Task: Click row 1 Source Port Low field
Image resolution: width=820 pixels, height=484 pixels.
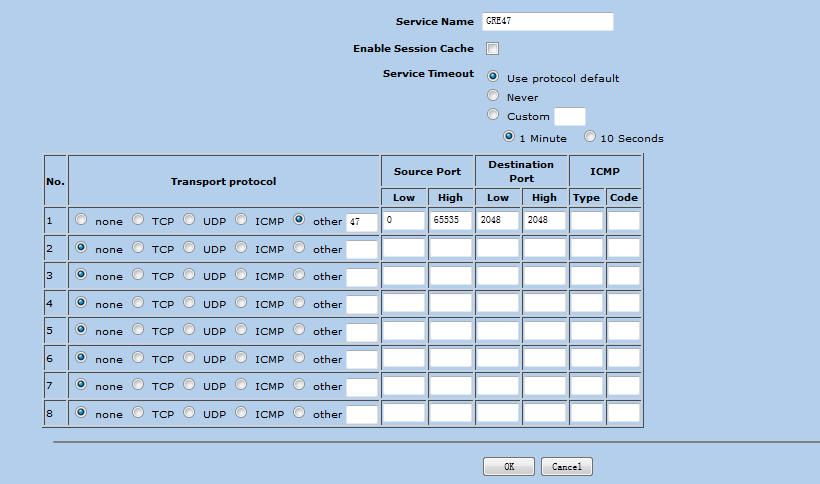Action: tap(404, 220)
